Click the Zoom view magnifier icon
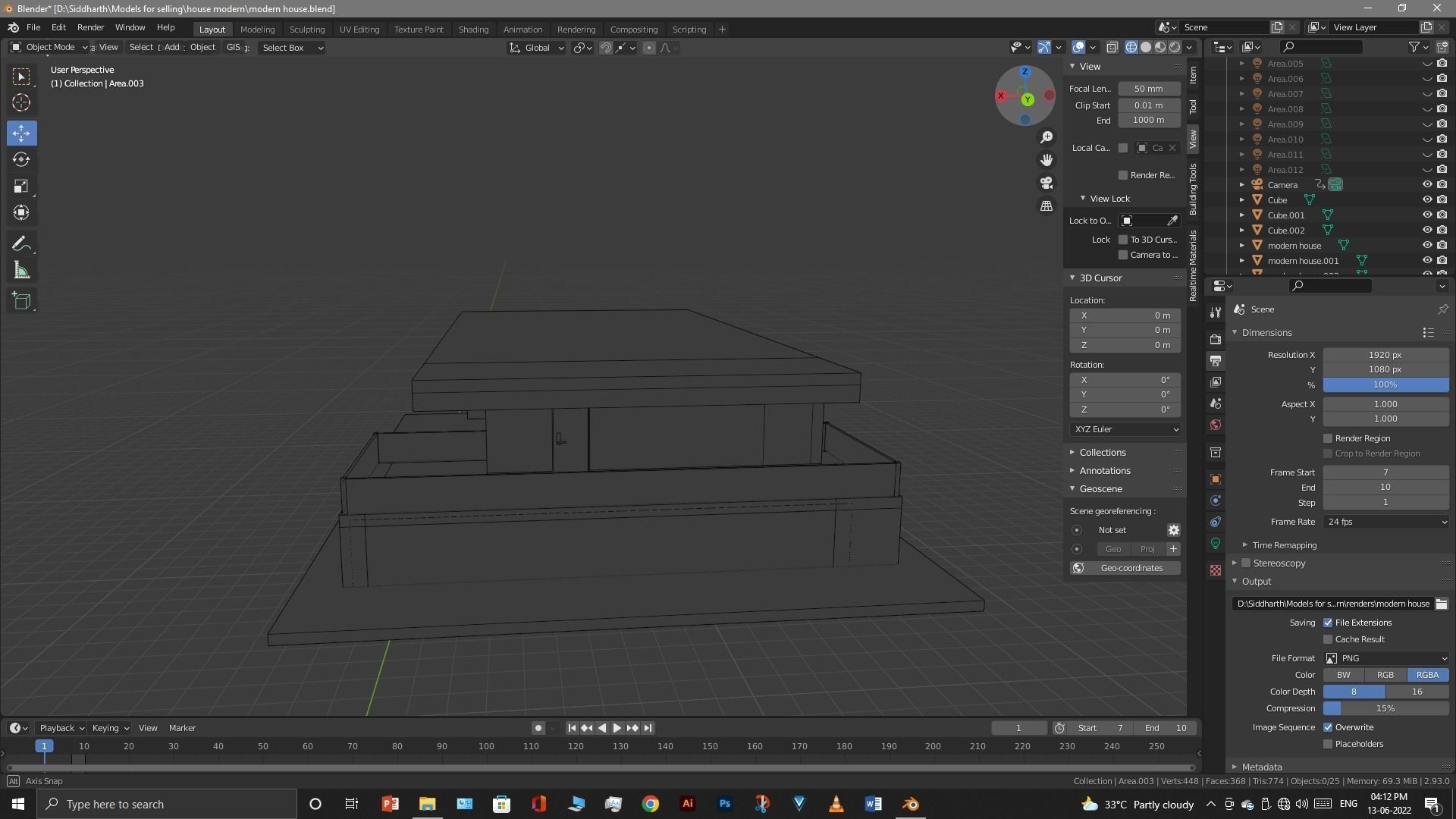This screenshot has width=1456, height=819. pos(1046,137)
